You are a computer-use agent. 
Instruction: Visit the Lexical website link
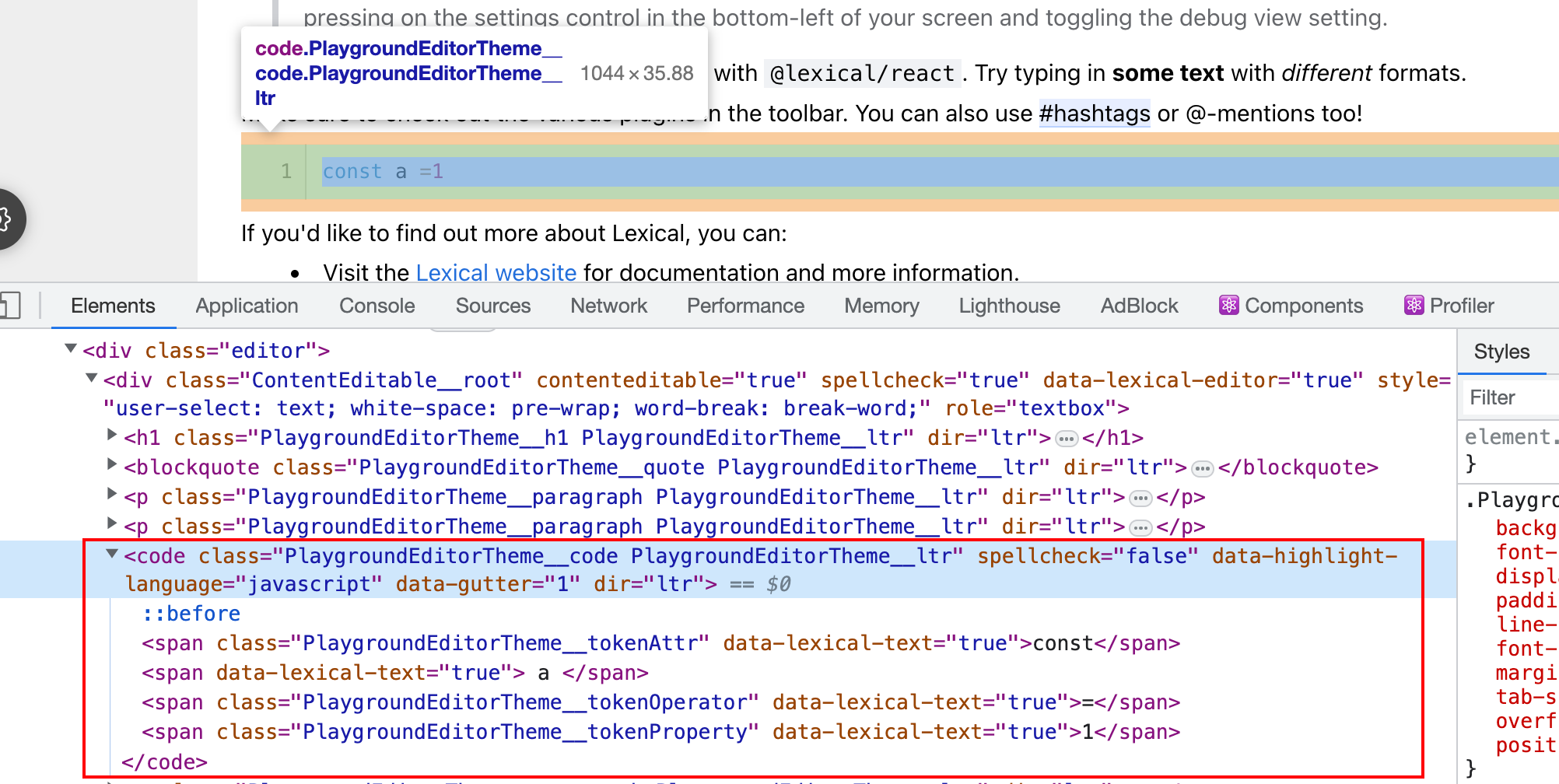coord(496,273)
